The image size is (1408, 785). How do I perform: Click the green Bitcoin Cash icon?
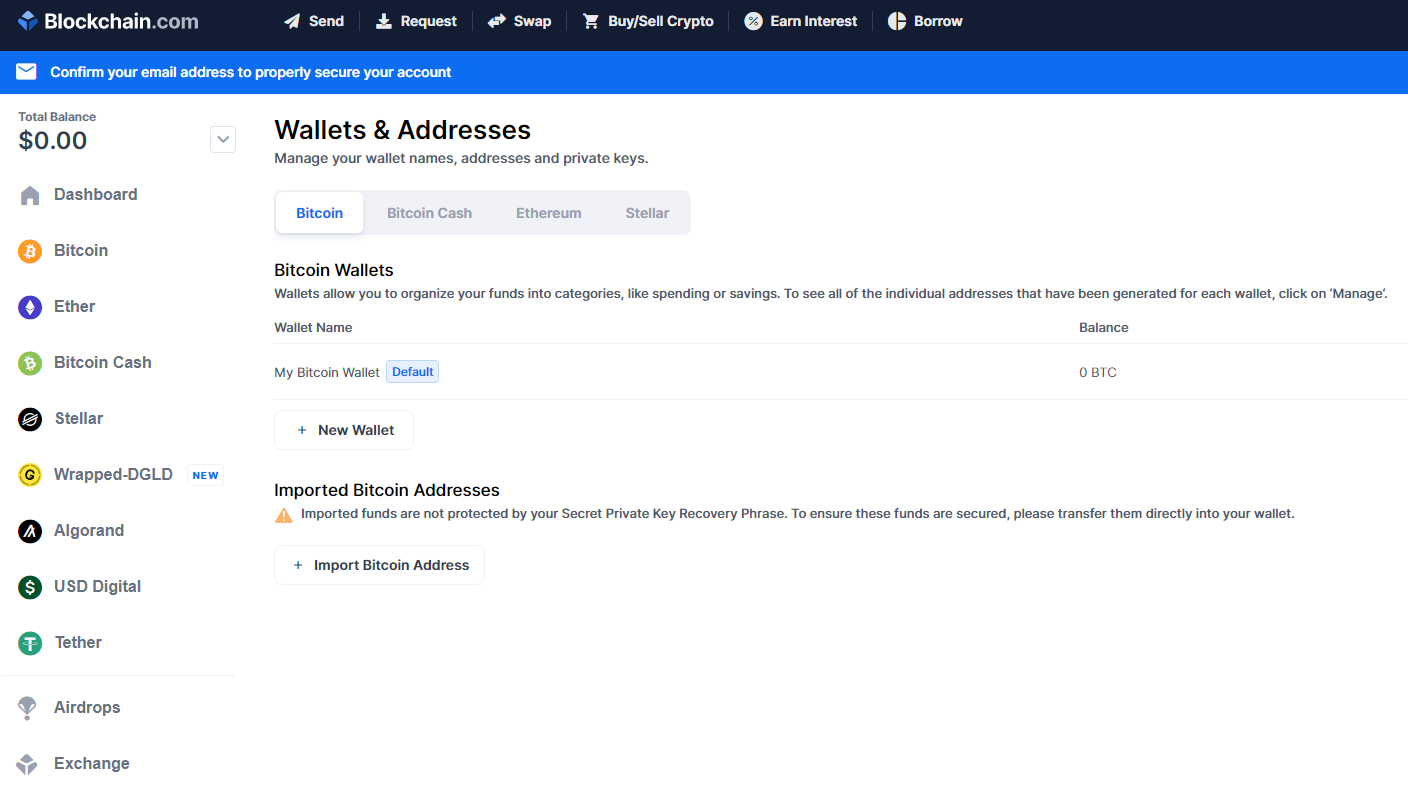tap(30, 363)
